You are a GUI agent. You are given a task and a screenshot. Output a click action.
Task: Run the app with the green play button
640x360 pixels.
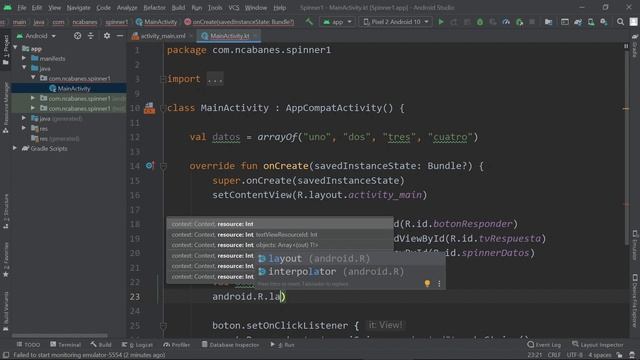click(x=441, y=22)
